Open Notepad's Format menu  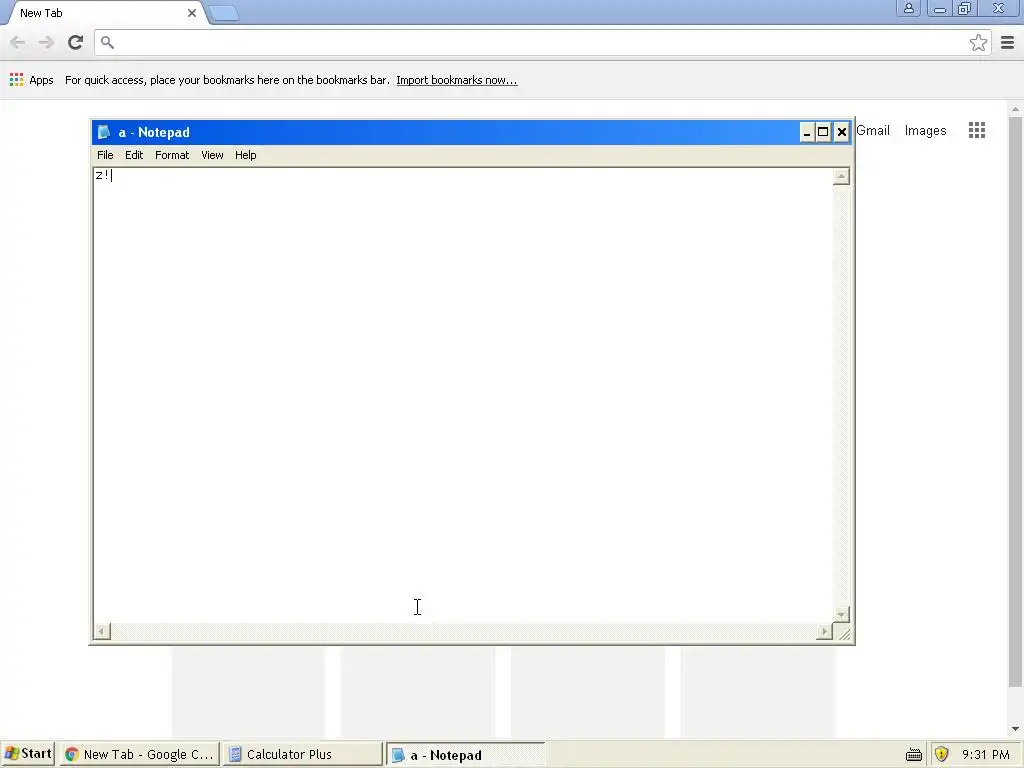(172, 155)
